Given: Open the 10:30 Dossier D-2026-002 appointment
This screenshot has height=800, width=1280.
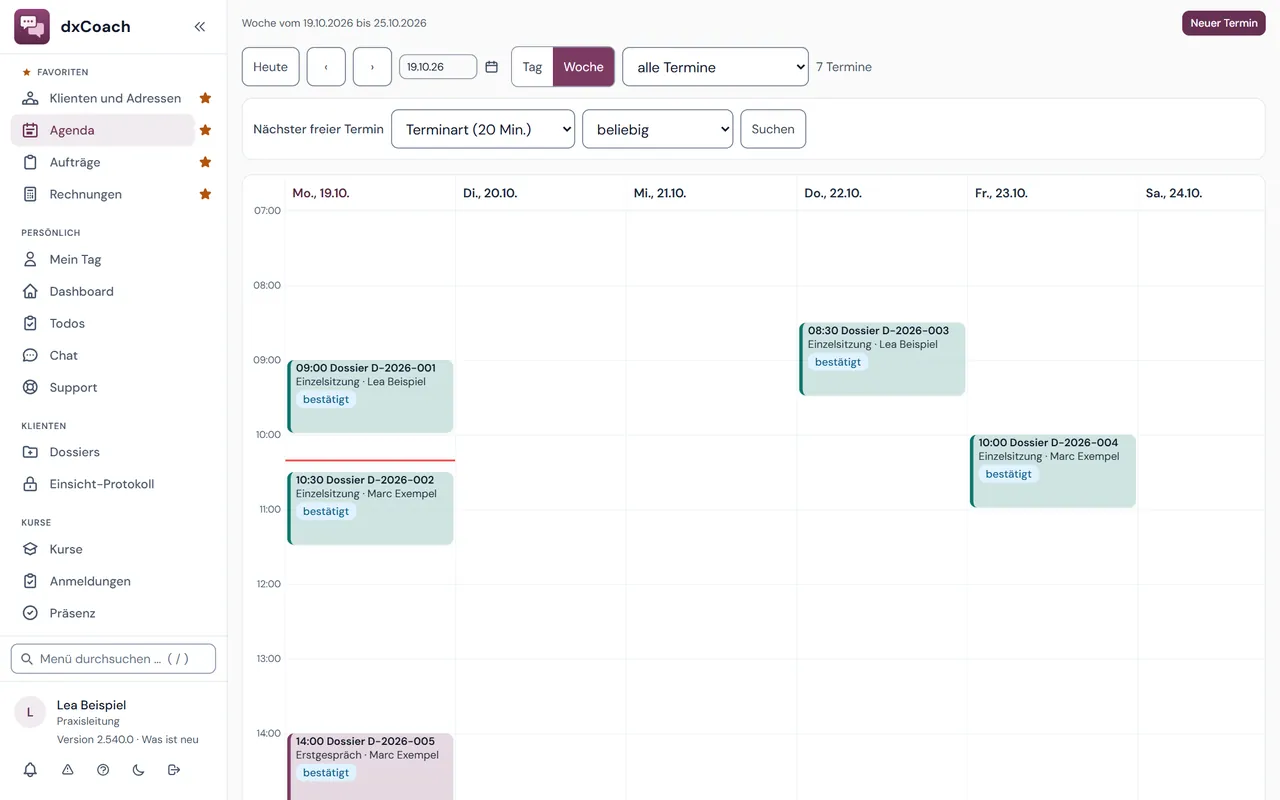Looking at the screenshot, I should 370,508.
